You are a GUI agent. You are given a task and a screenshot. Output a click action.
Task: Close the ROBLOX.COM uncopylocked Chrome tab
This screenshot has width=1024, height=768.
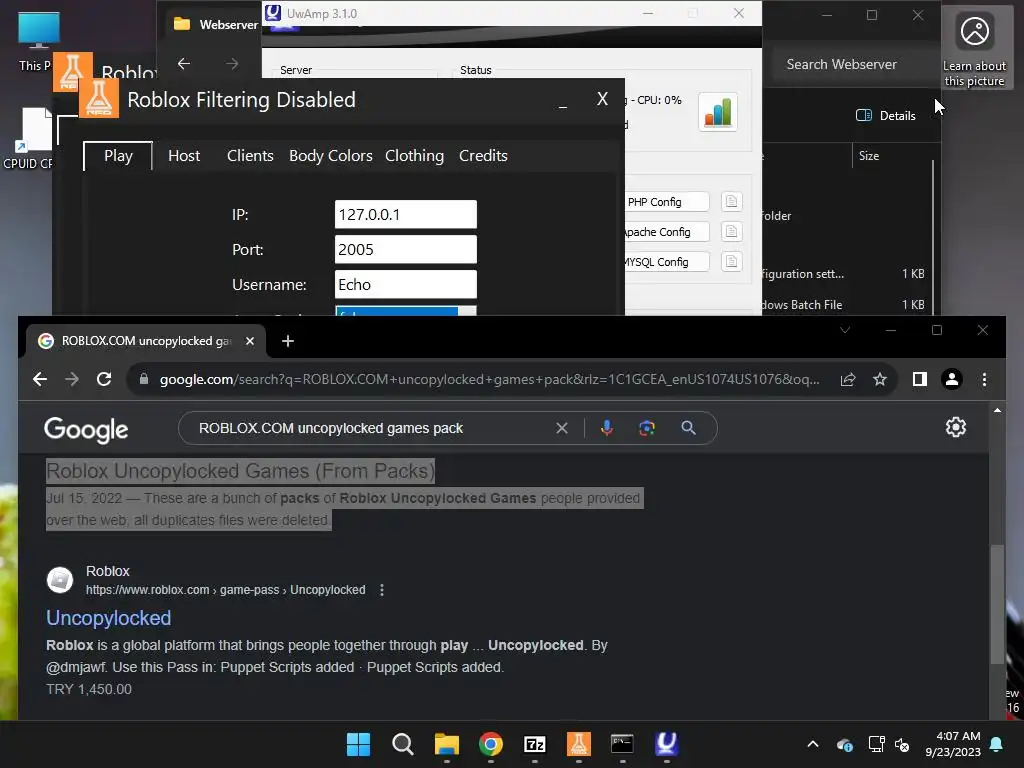coord(249,341)
